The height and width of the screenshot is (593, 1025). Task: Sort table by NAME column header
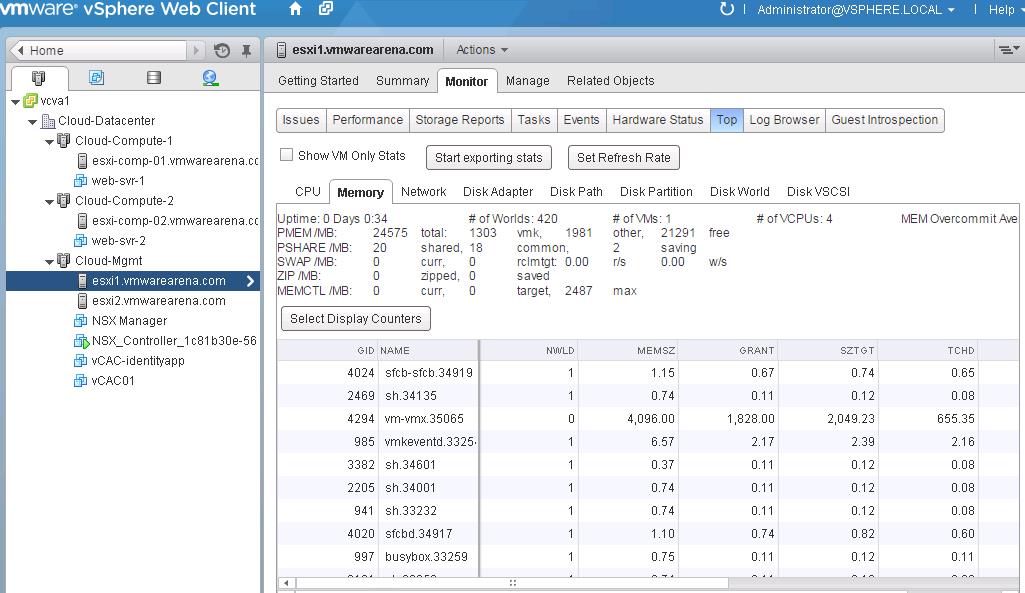point(428,350)
